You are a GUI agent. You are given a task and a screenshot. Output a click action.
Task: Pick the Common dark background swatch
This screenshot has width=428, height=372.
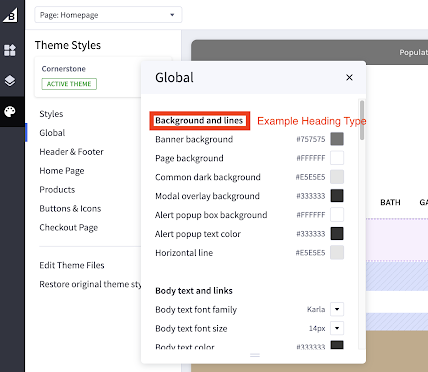(x=337, y=177)
